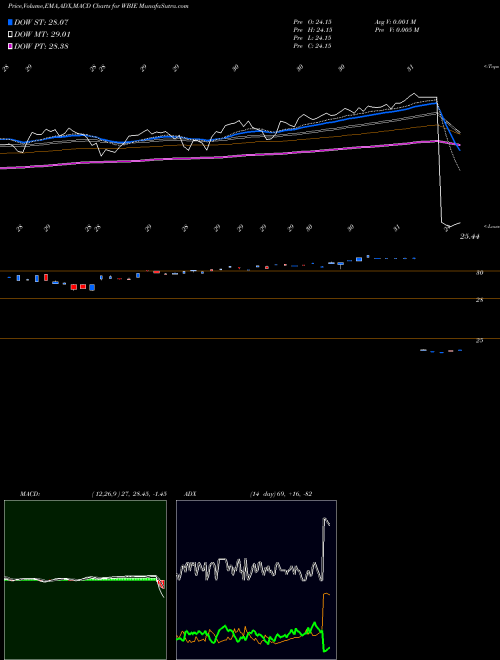Click the 25 price axis label

(479, 341)
